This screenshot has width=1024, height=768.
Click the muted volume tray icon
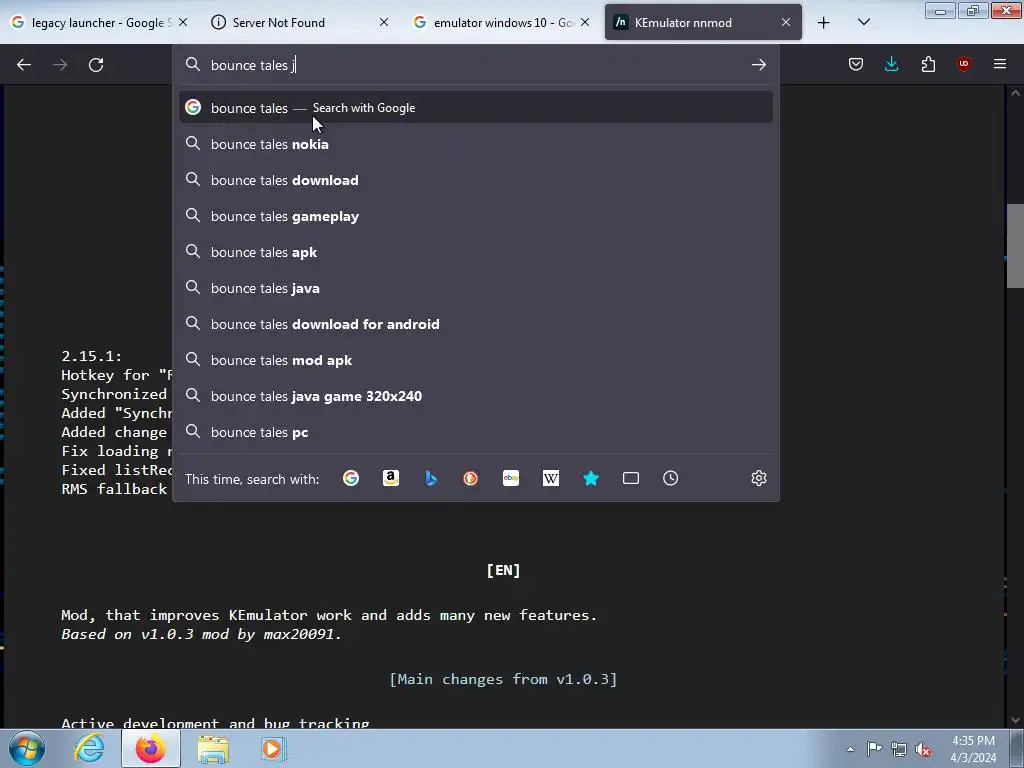tap(923, 749)
